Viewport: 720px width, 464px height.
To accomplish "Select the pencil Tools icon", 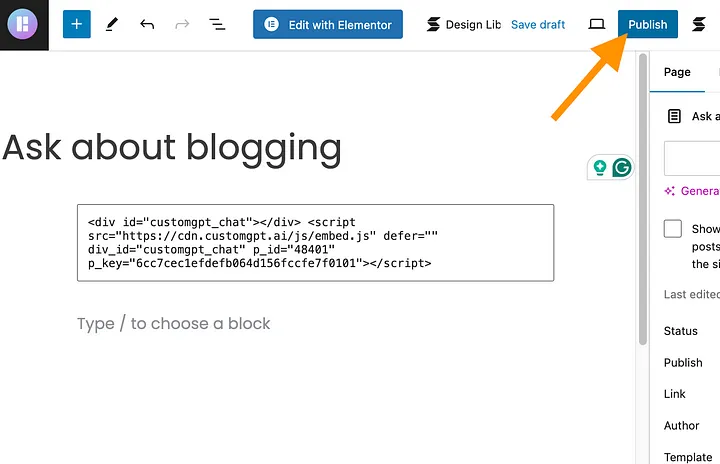I will tap(112, 24).
